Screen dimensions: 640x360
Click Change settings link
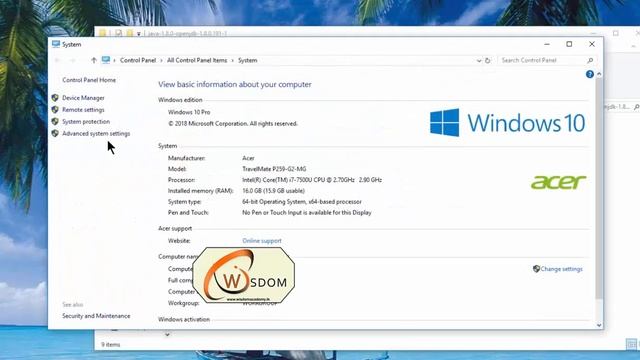[x=561, y=269]
